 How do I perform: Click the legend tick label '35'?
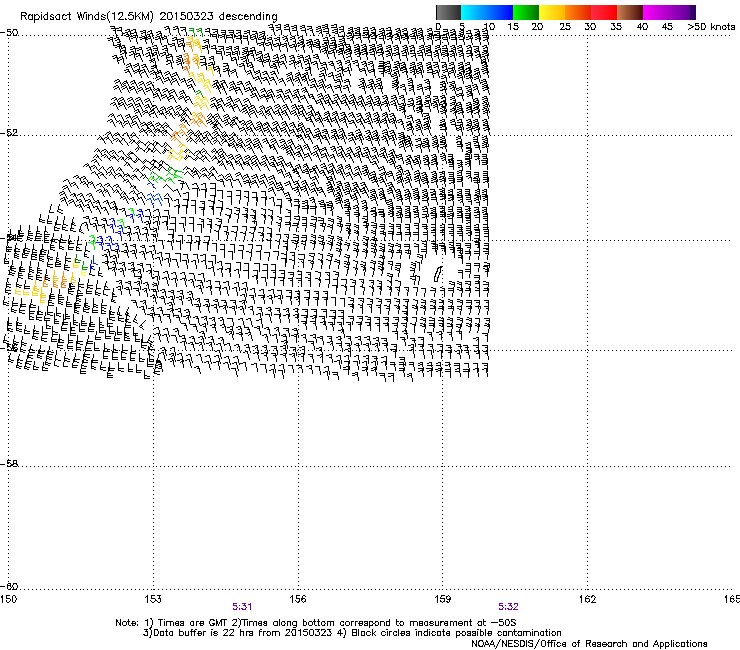pyautogui.click(x=616, y=27)
